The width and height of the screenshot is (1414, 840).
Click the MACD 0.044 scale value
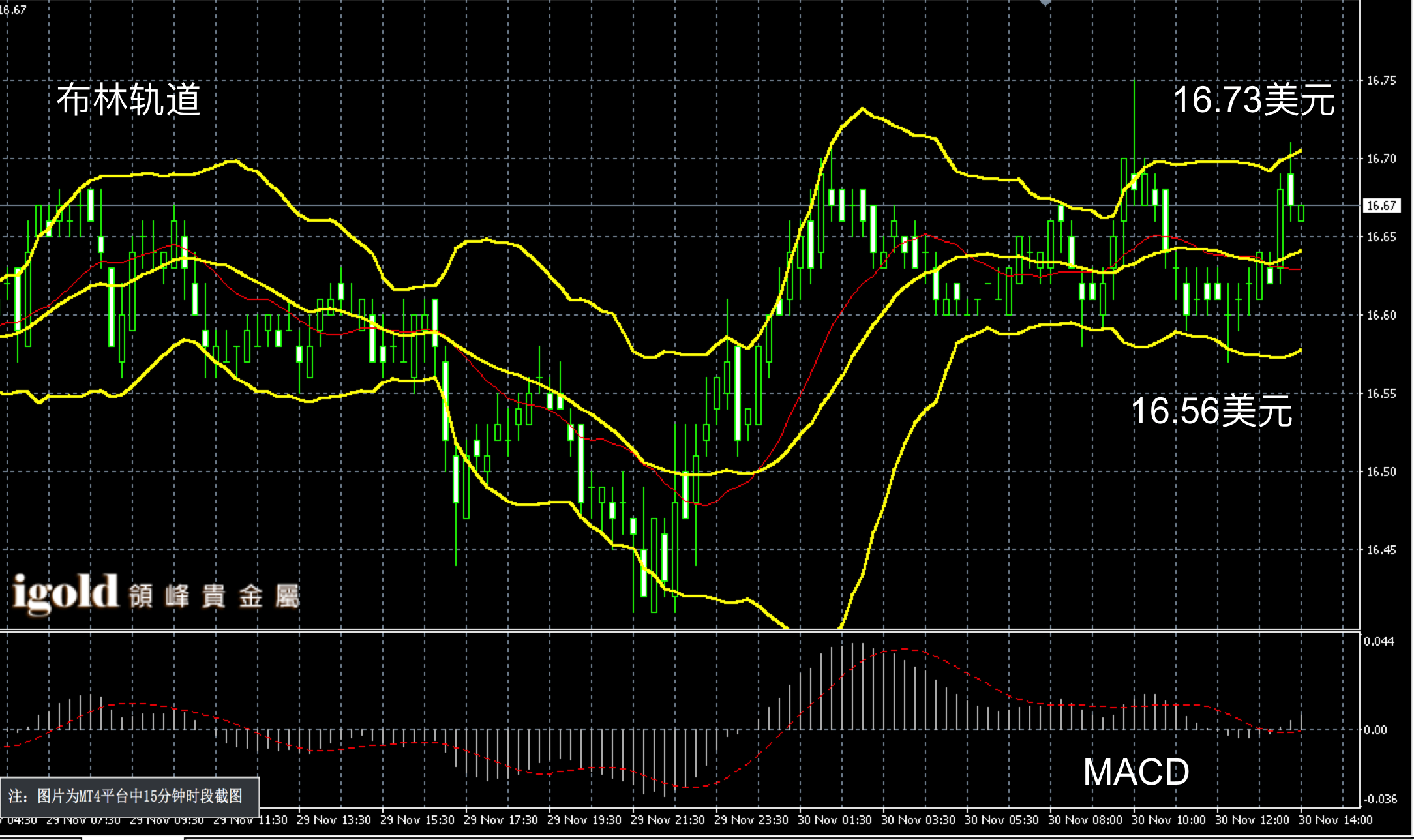point(1379,641)
